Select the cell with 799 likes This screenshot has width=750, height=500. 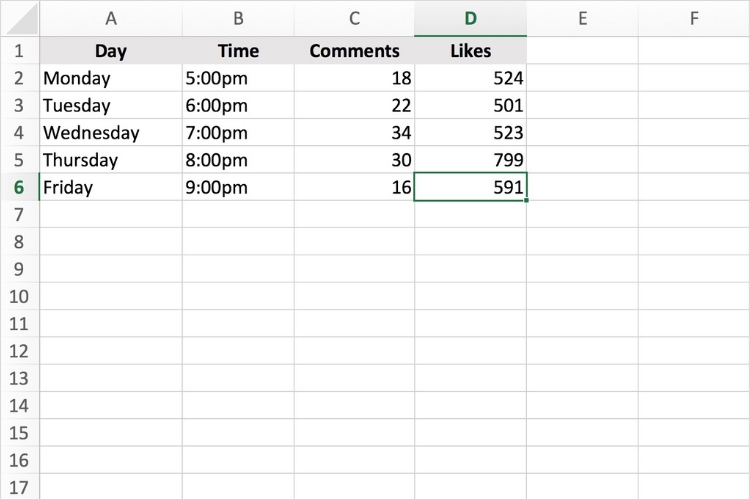pyautogui.click(x=470, y=160)
